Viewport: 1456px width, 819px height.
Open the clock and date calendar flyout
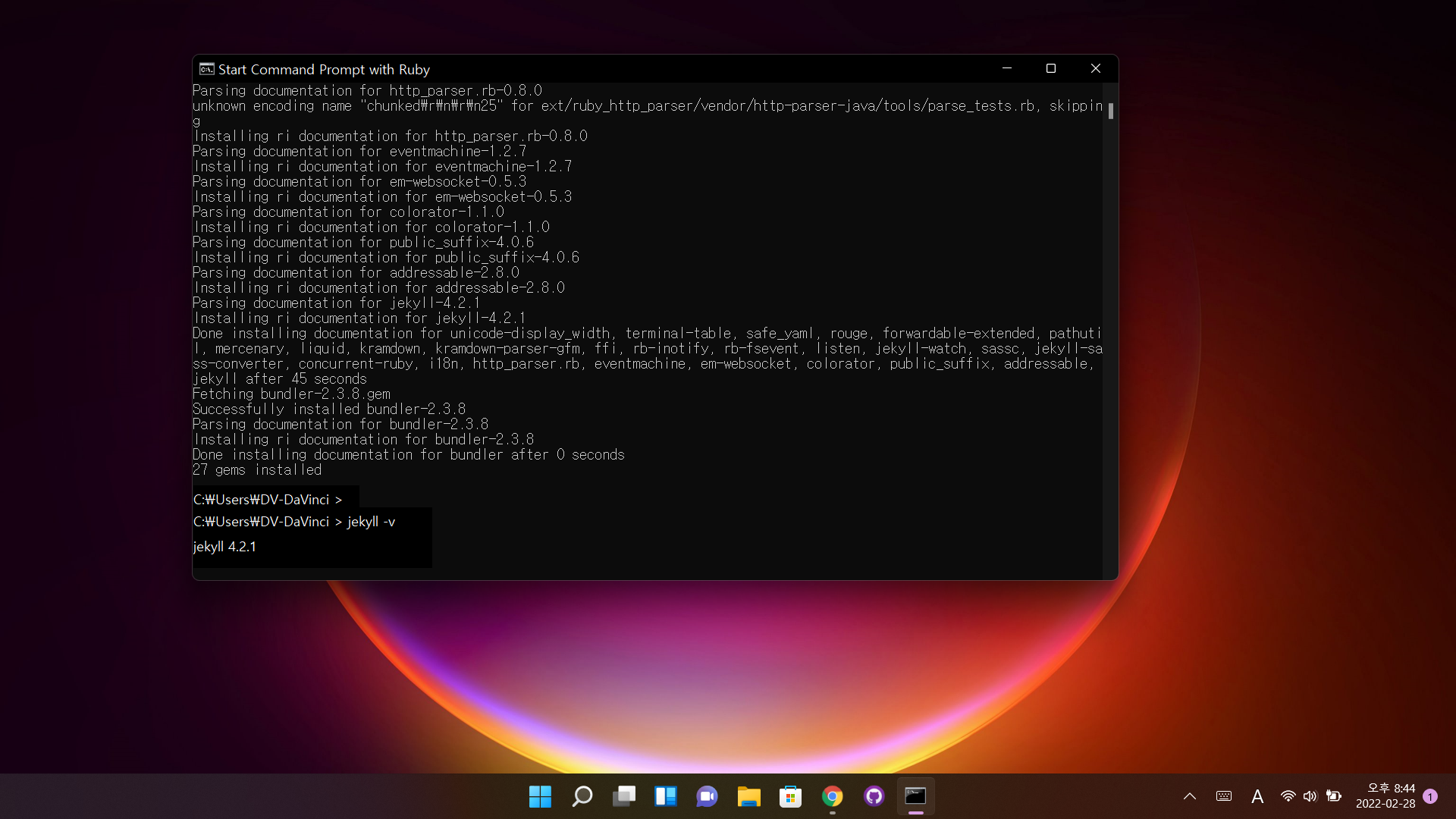click(1385, 796)
